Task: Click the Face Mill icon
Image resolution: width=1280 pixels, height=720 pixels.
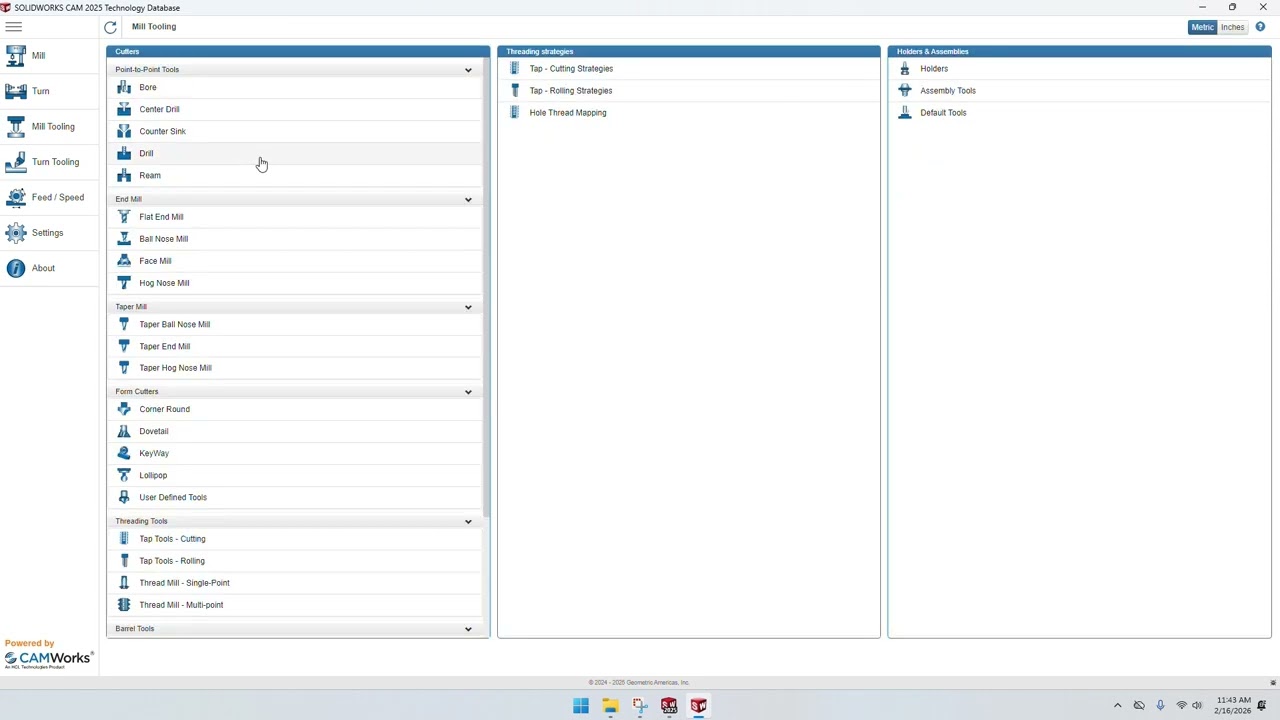Action: [x=124, y=261]
